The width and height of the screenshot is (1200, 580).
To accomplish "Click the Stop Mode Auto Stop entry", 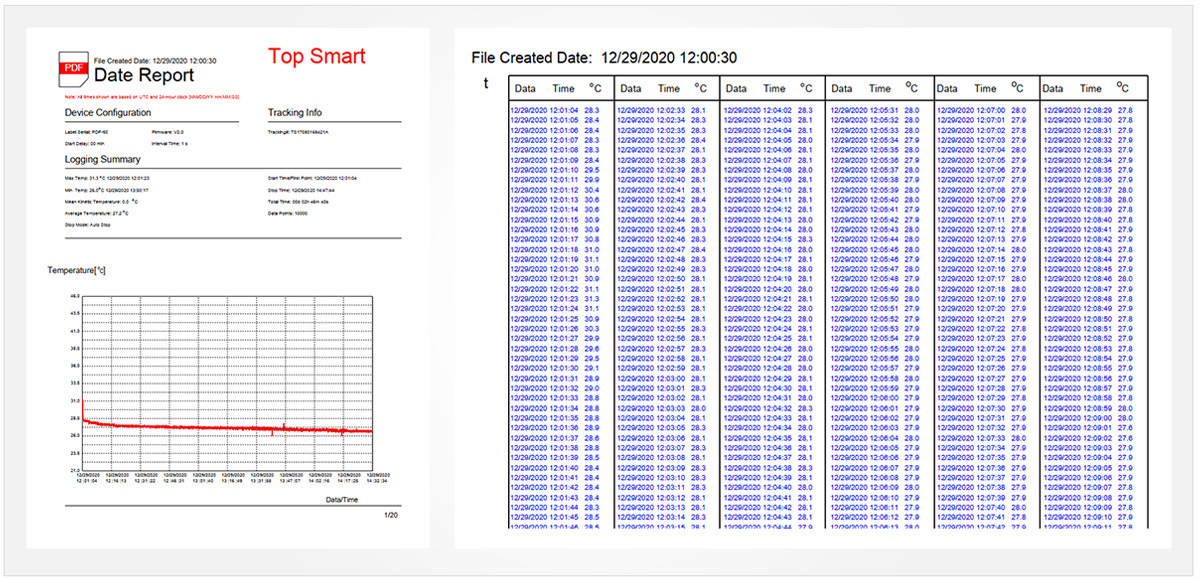I will (87, 225).
